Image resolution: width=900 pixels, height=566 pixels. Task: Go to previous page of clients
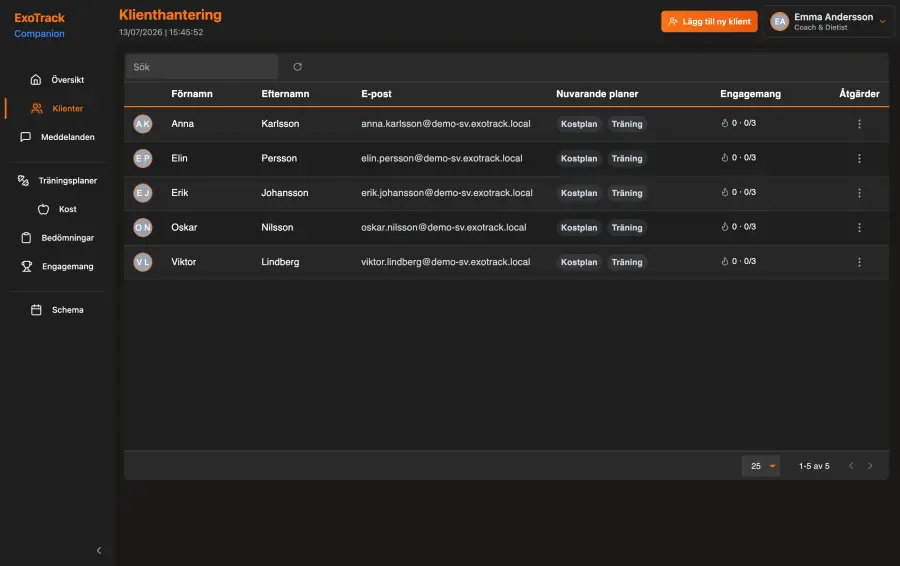(x=851, y=466)
